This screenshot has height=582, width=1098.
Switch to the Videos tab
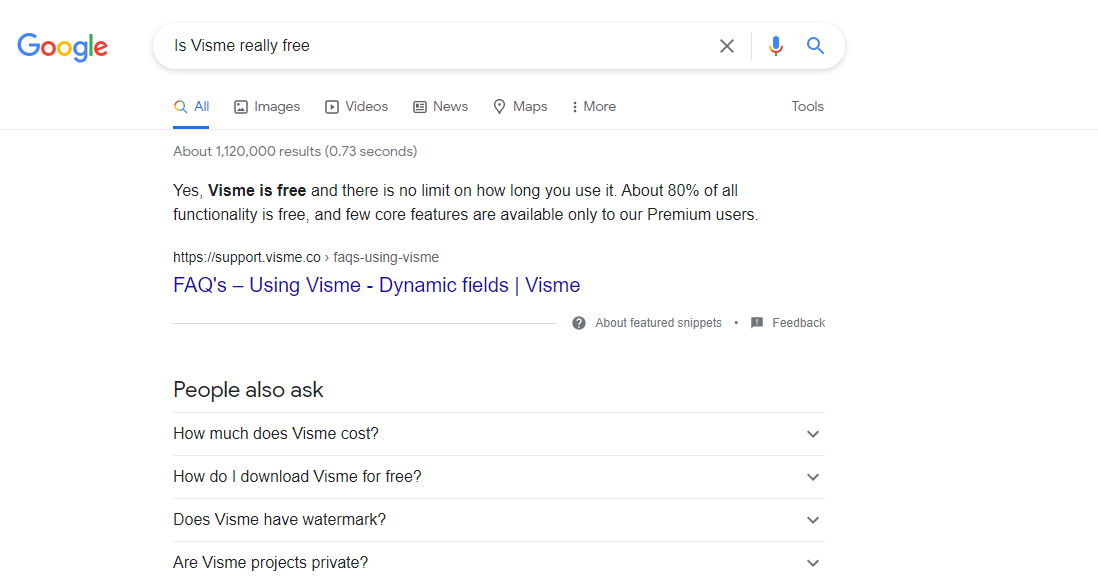(356, 106)
